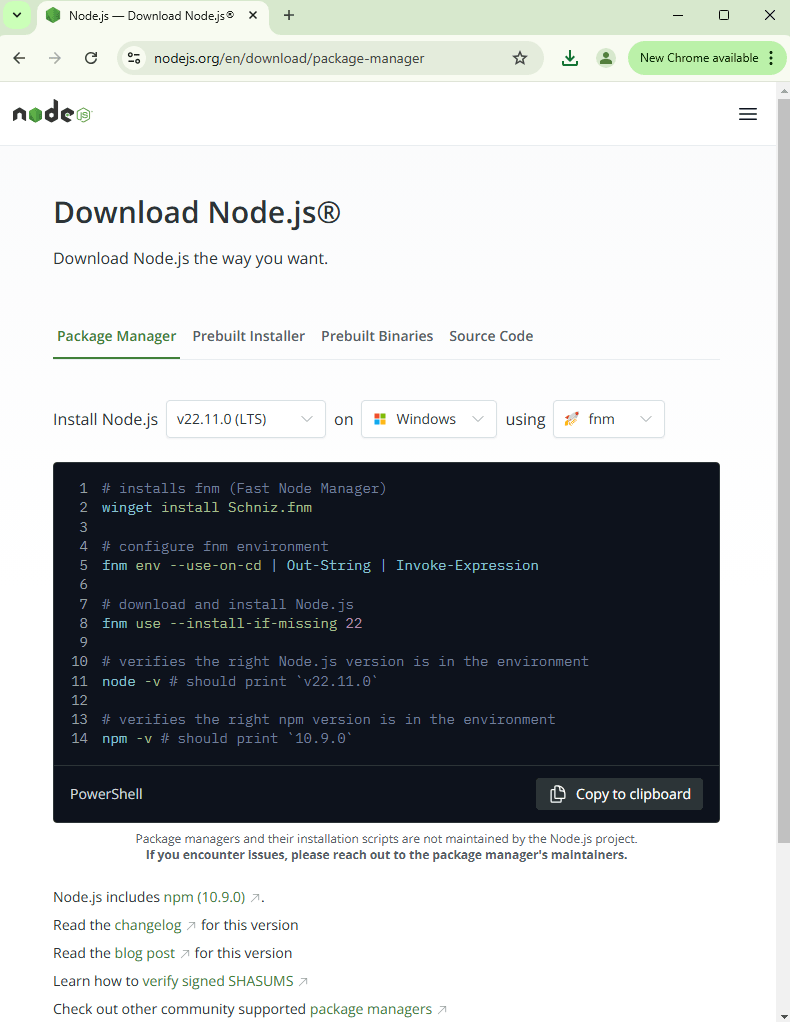The image size is (790, 1022).
Task: Open the verify signed SHASUMS link
Action: 218,982
